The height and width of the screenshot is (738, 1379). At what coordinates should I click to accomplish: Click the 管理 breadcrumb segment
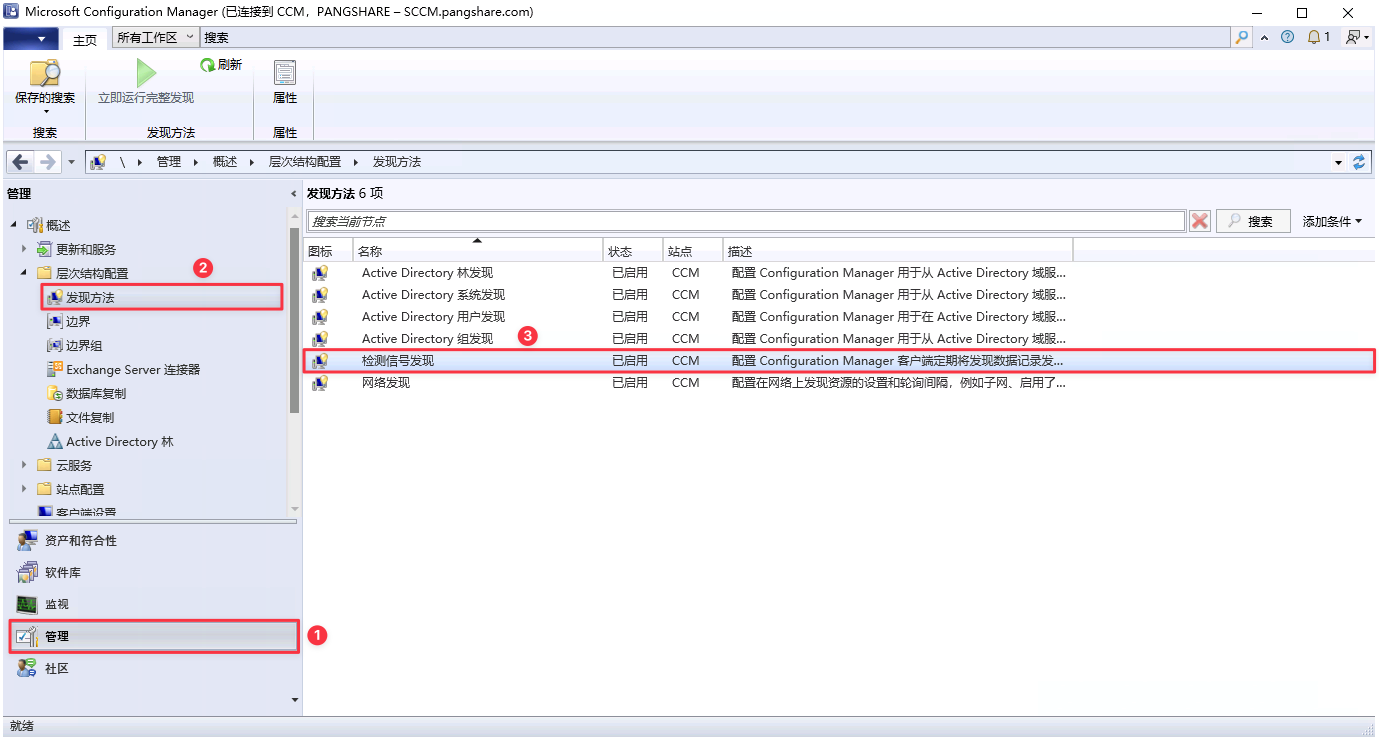coord(169,162)
